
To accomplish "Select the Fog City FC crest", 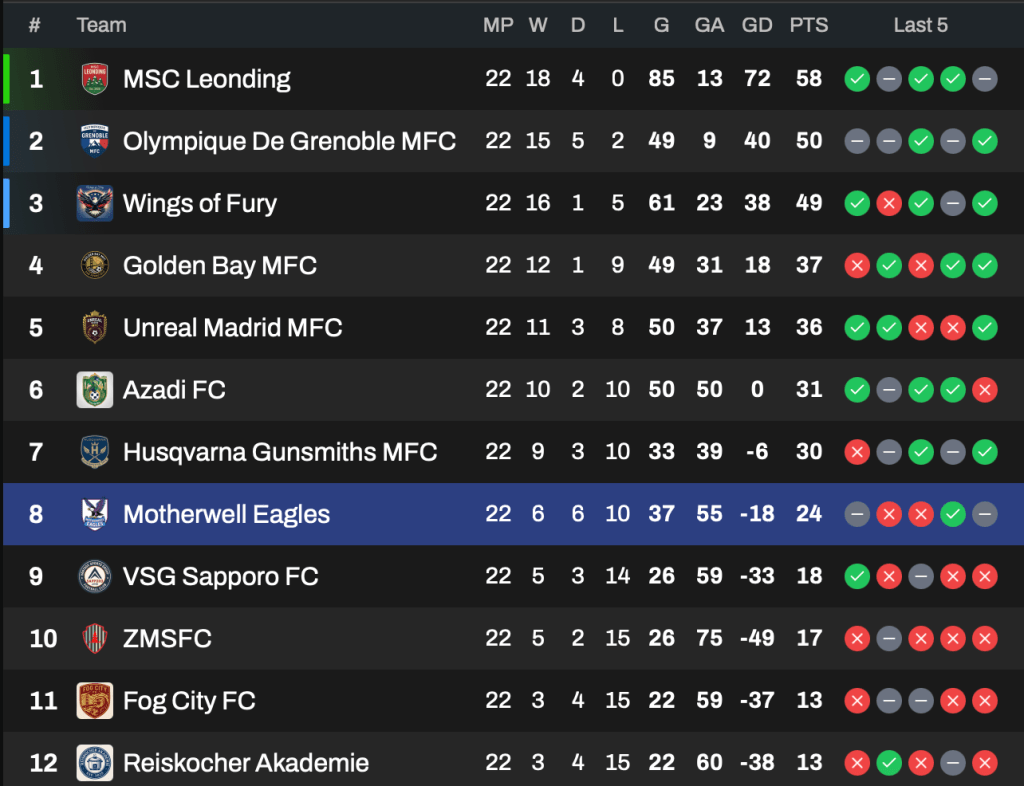I will click(x=95, y=700).
